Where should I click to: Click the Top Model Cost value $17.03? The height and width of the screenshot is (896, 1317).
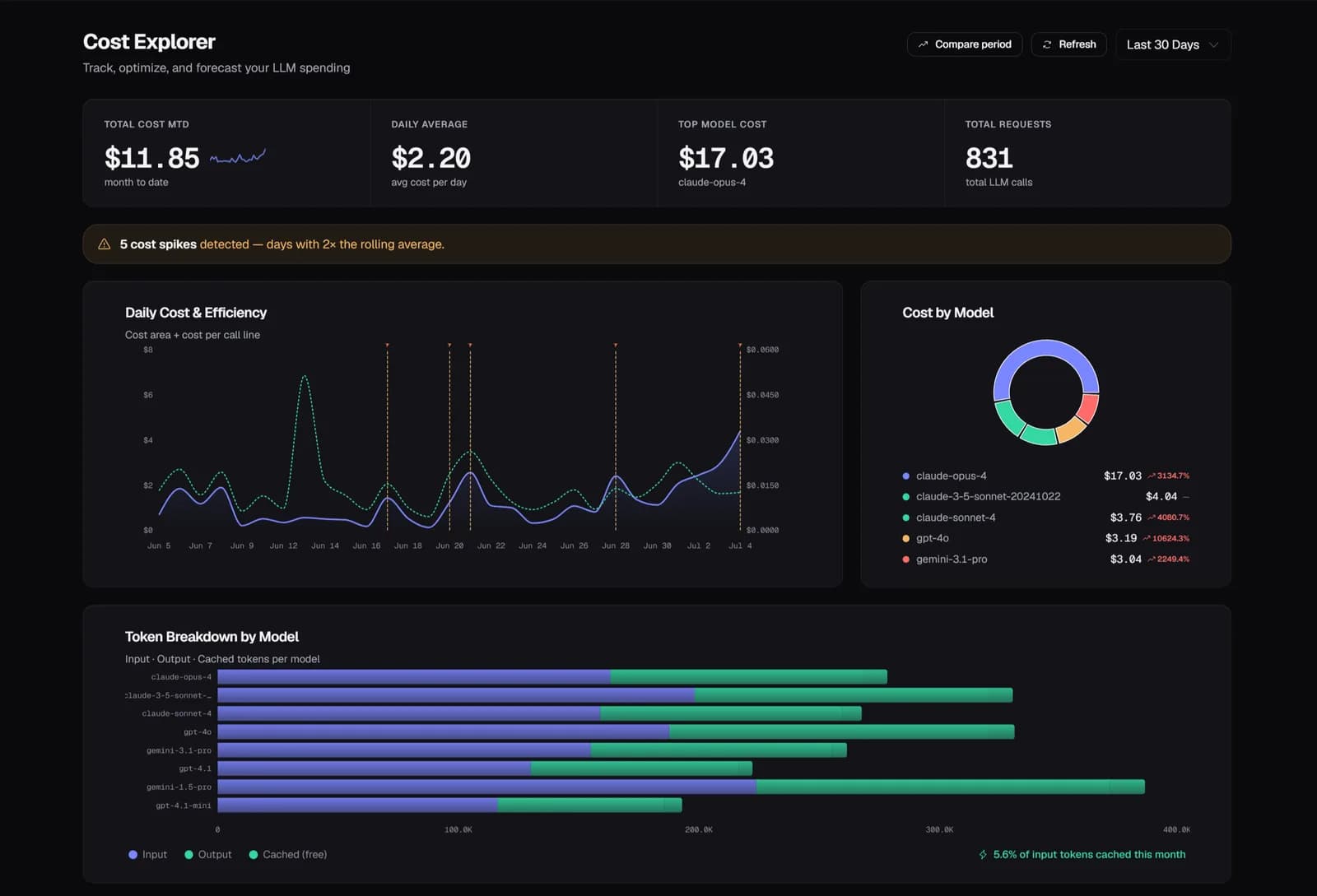pyautogui.click(x=726, y=158)
